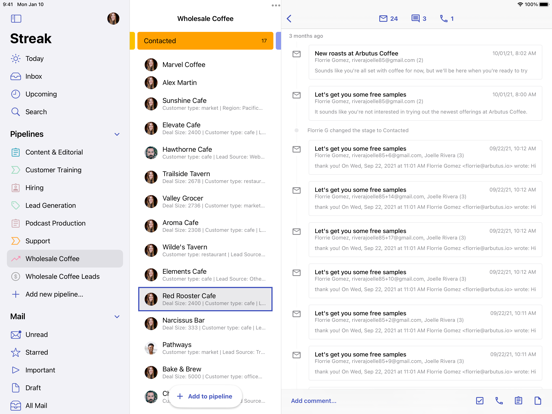Add meeting notes with clipboard icon
552x414 pixels.
pos(518,401)
